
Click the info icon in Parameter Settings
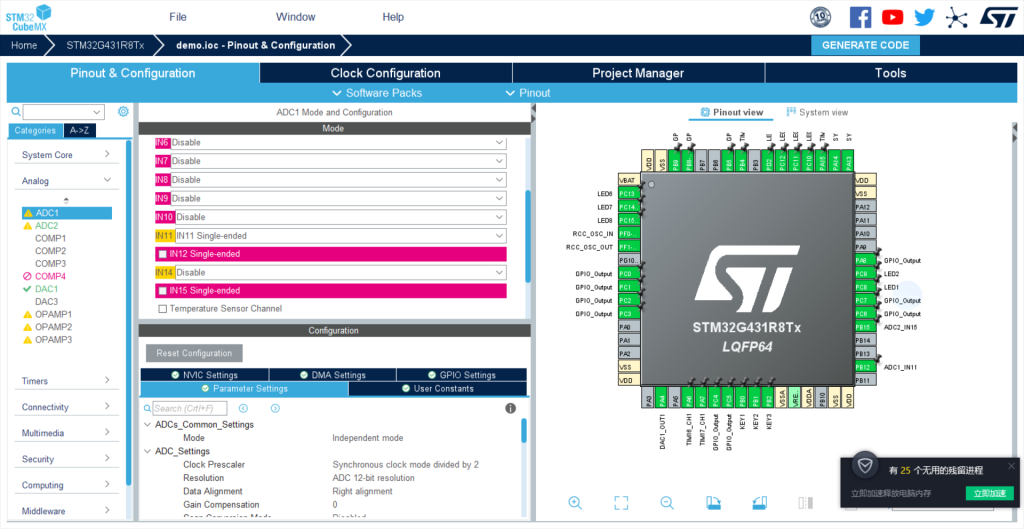coord(510,408)
